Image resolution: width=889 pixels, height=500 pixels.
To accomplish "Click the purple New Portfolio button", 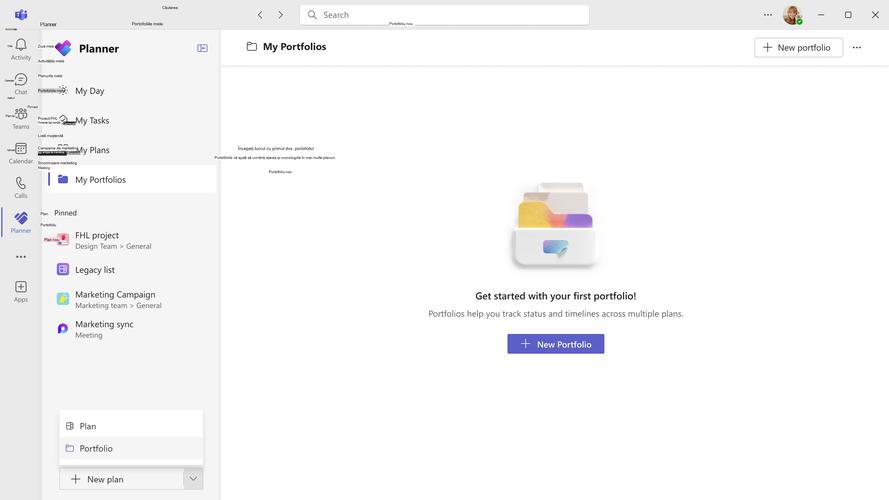I will click(x=555, y=344).
